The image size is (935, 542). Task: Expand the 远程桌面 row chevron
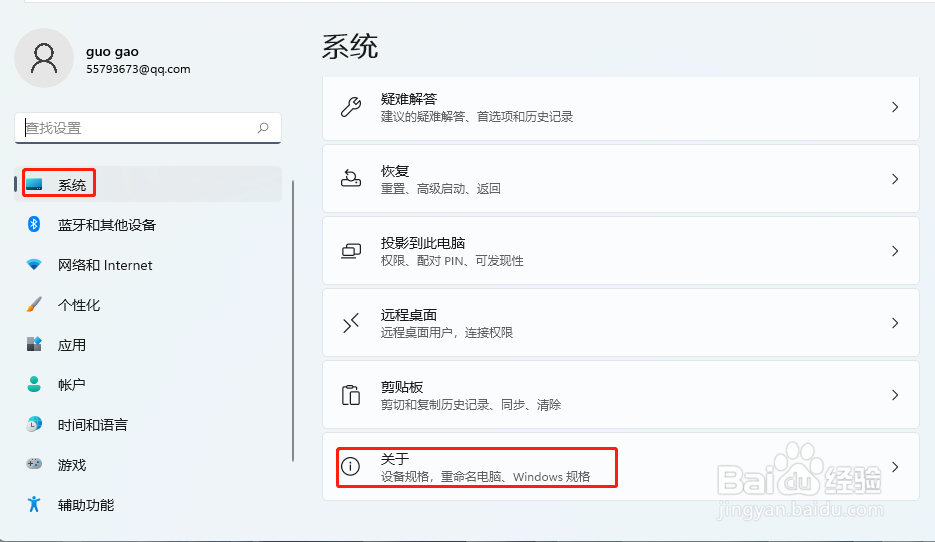[x=895, y=323]
